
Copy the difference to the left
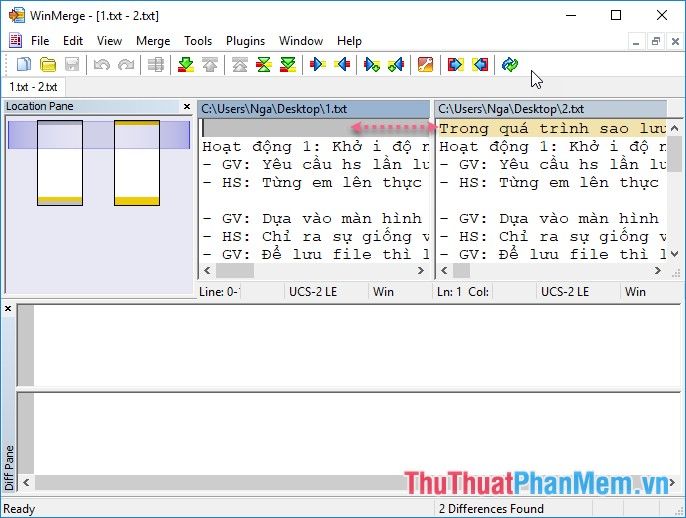click(x=342, y=65)
